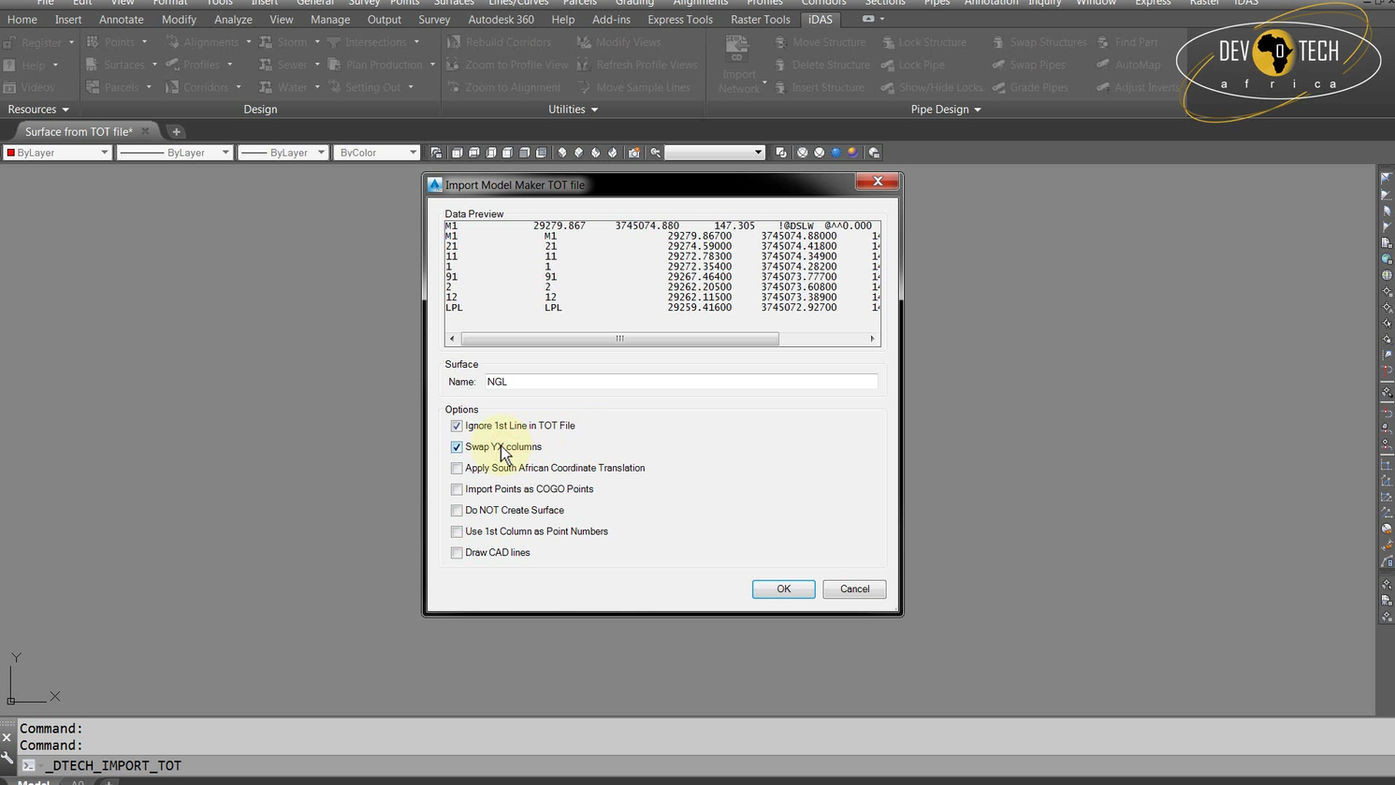1395x785 pixels.
Task: Click the Grade Pipes ribbon icon
Action: (x=998, y=87)
